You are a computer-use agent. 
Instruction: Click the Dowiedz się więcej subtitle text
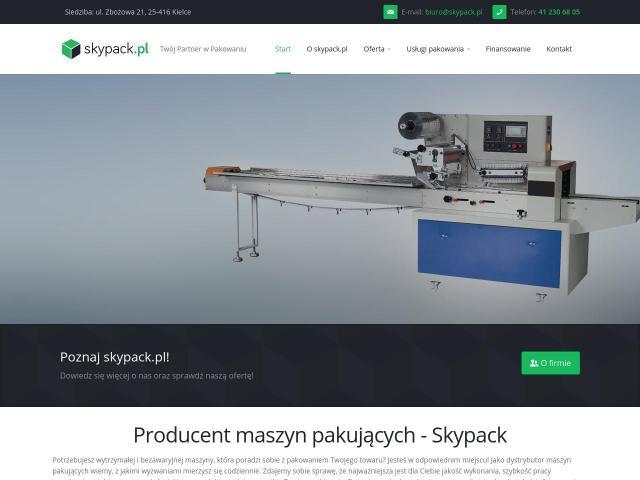(157, 376)
